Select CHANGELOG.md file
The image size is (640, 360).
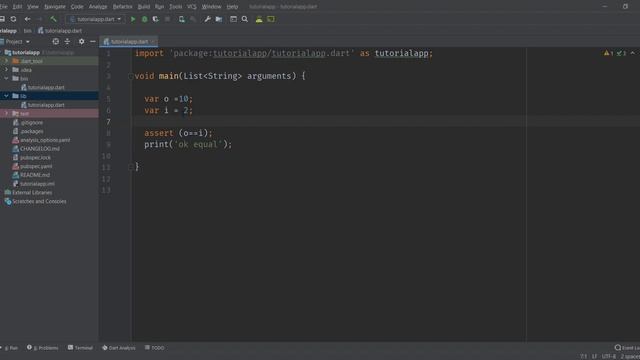click(36, 149)
